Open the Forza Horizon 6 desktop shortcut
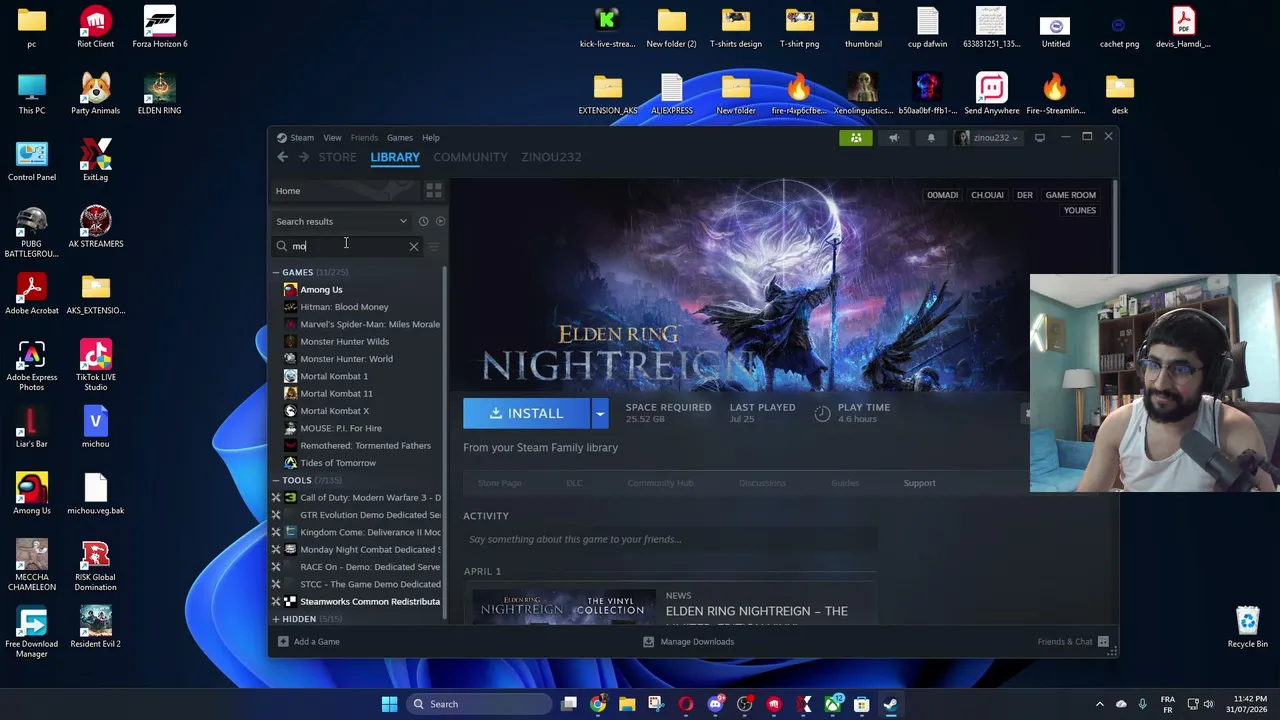This screenshot has width=1280, height=720. [x=160, y=27]
